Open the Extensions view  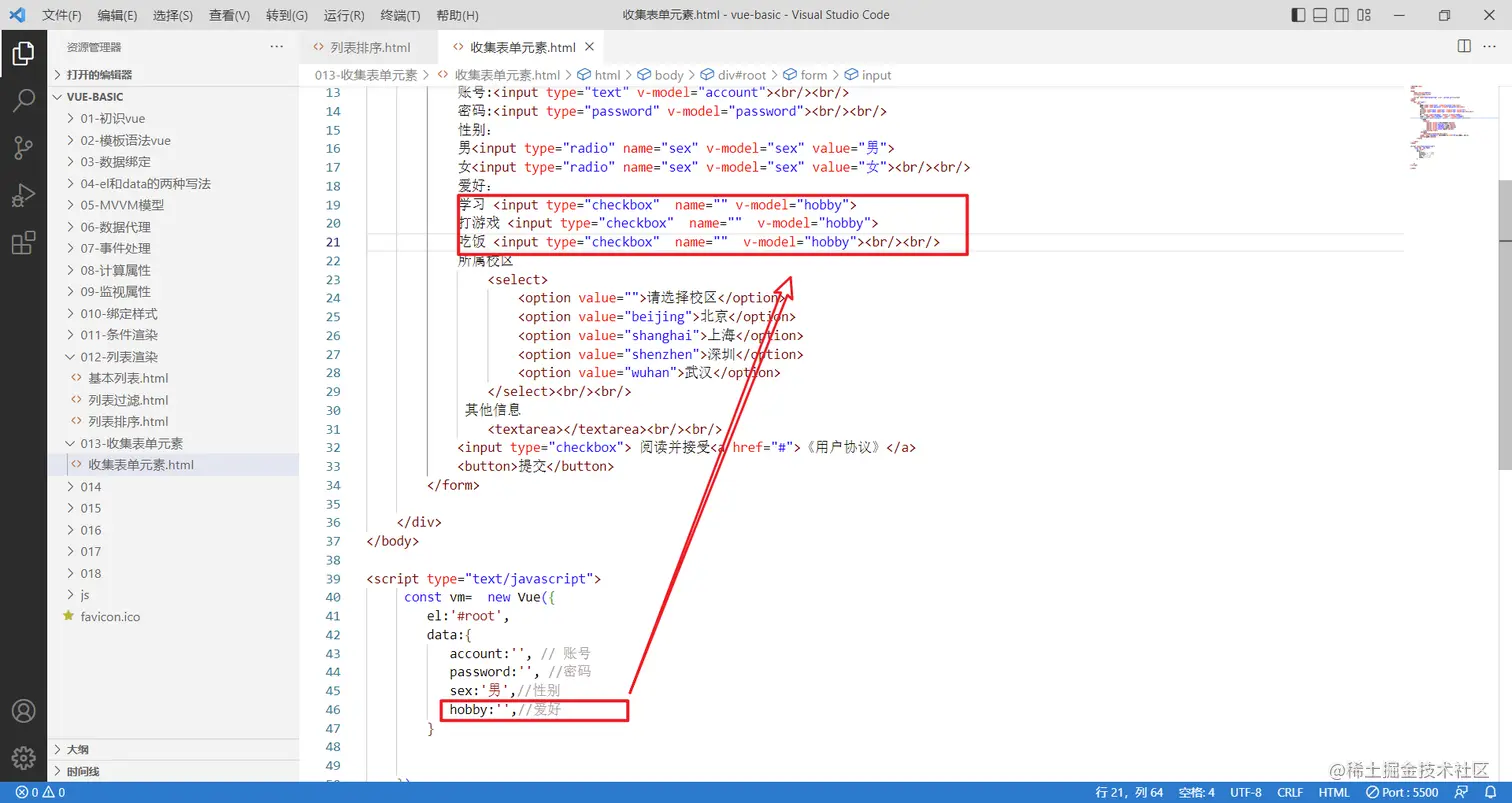23,242
